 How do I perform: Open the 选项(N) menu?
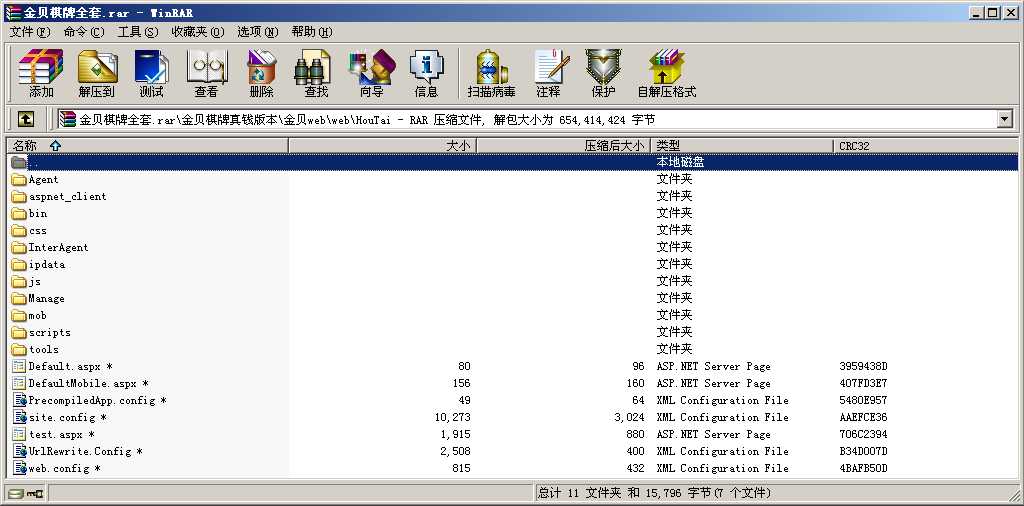pos(257,31)
